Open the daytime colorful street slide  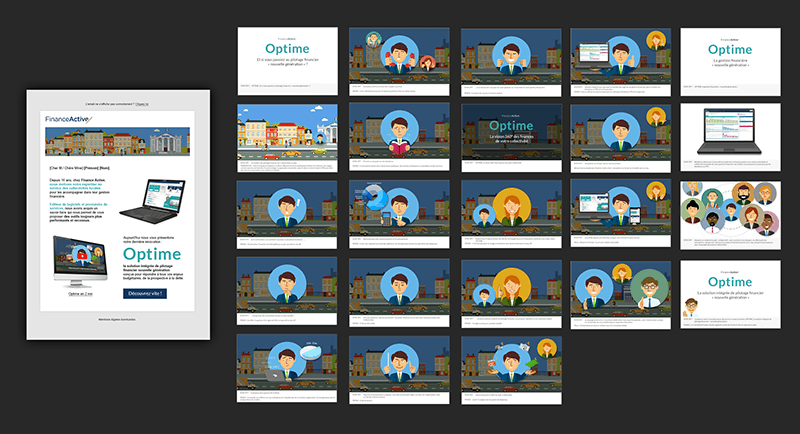[287, 138]
